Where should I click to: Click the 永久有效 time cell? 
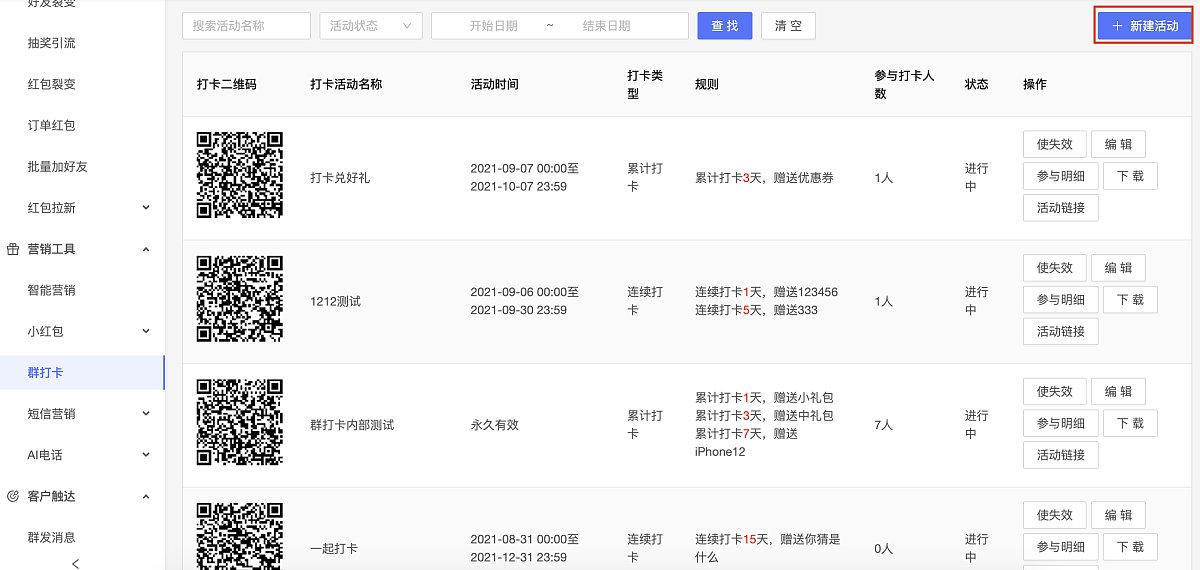pos(495,425)
